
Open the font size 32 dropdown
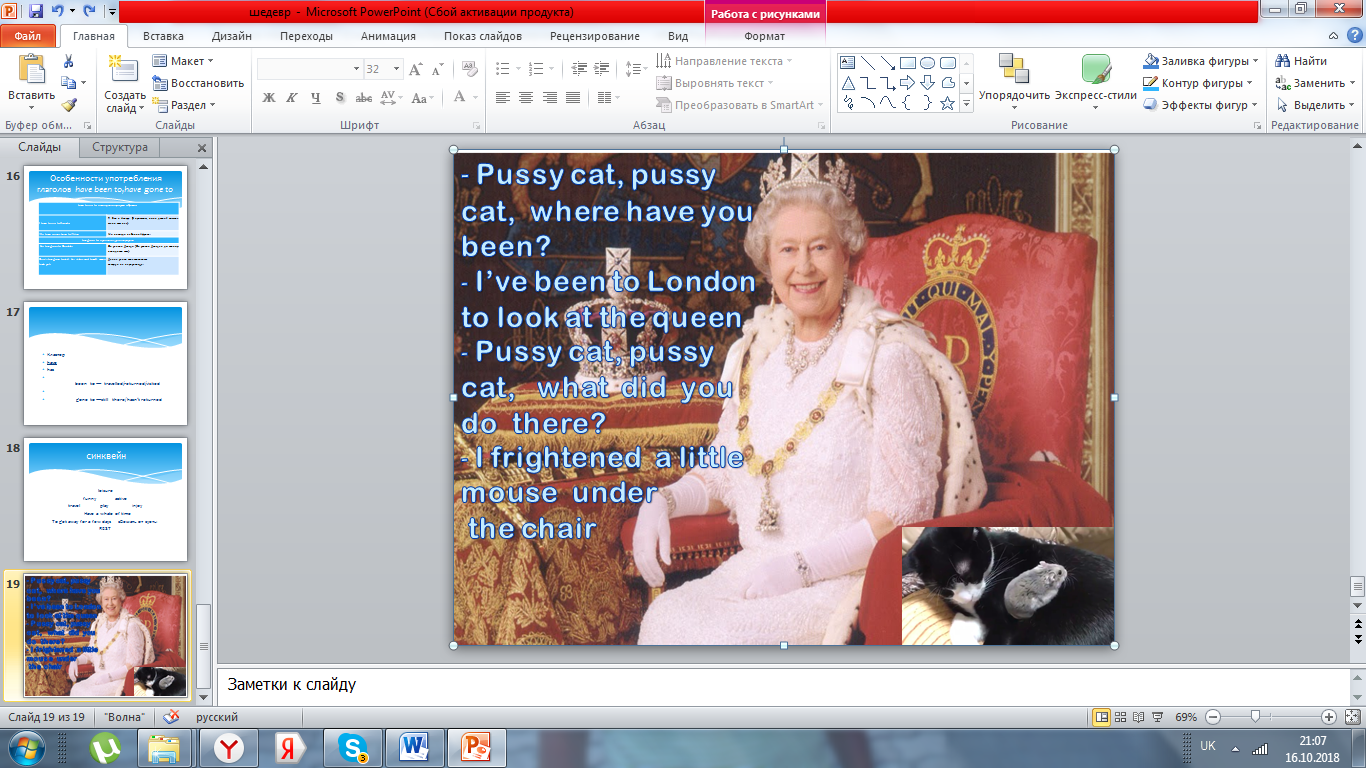(398, 69)
